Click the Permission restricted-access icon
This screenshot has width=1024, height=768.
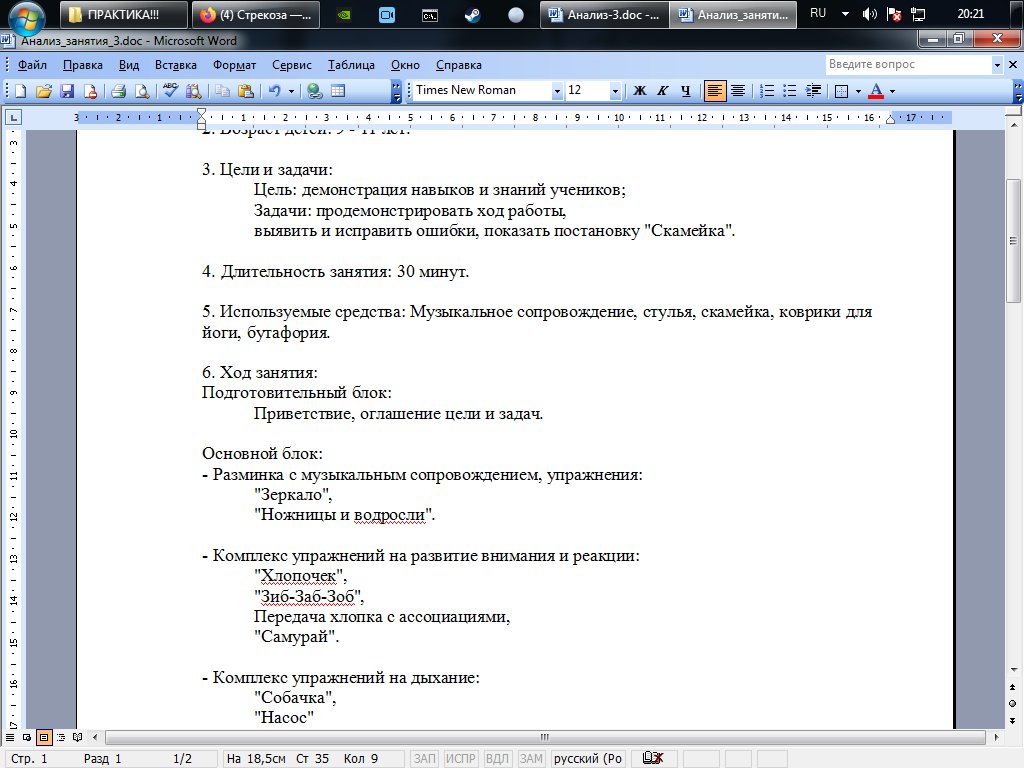click(x=91, y=91)
